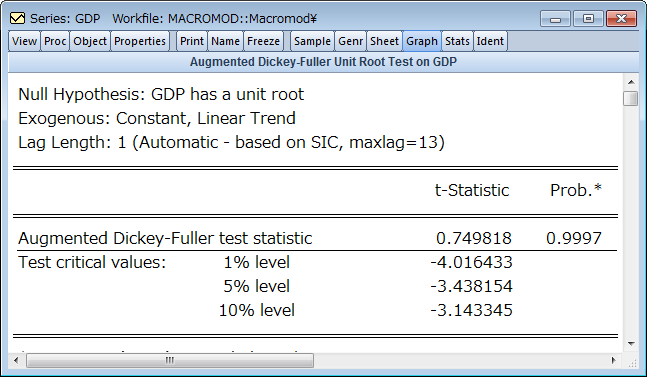The image size is (647, 377).
Task: Click the 'Augmented Dickey-Fuller Unit Root Test on GDP' title
Action: coord(324,62)
